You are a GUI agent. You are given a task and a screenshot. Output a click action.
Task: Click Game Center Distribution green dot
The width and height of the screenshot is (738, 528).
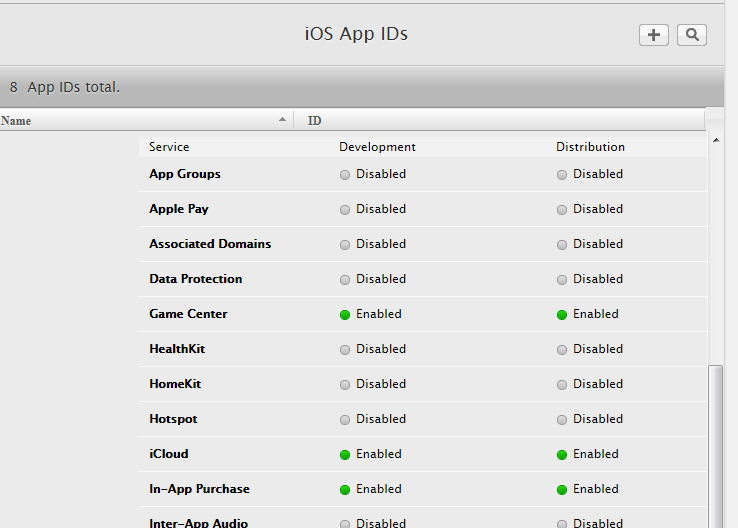(x=562, y=315)
